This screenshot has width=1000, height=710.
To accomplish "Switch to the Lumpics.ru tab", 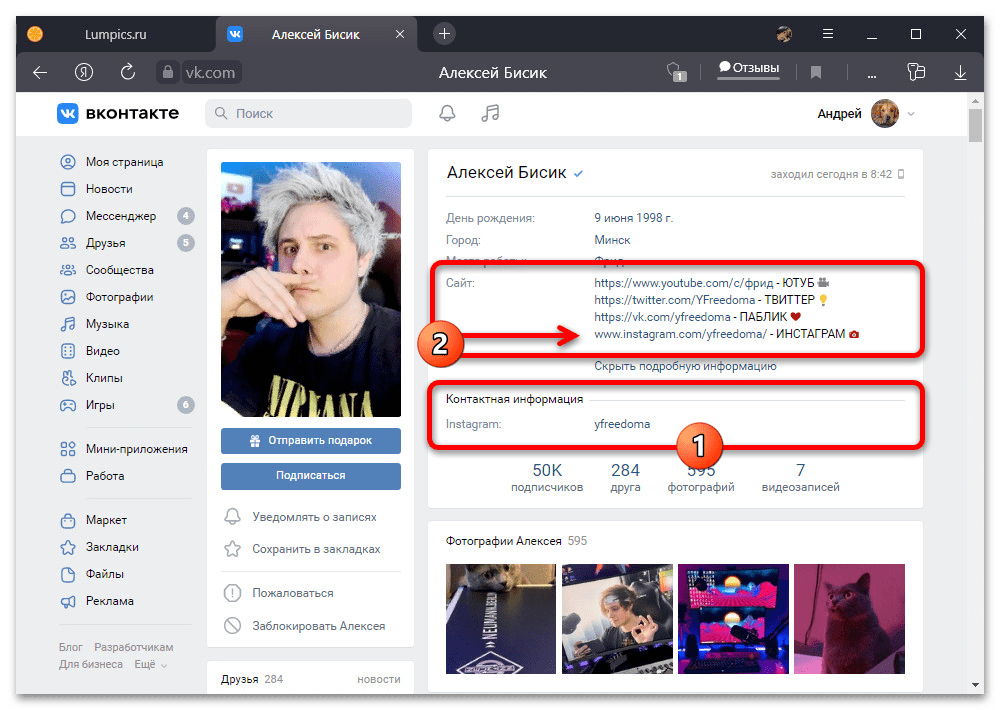I will tap(115, 34).
